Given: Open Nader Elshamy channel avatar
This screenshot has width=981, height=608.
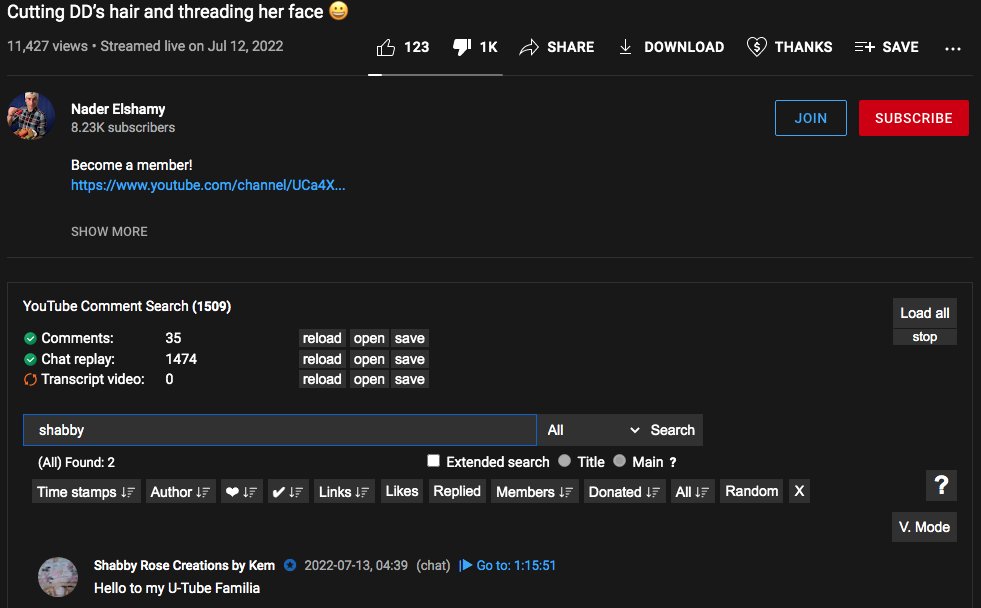Looking at the screenshot, I should (31, 116).
